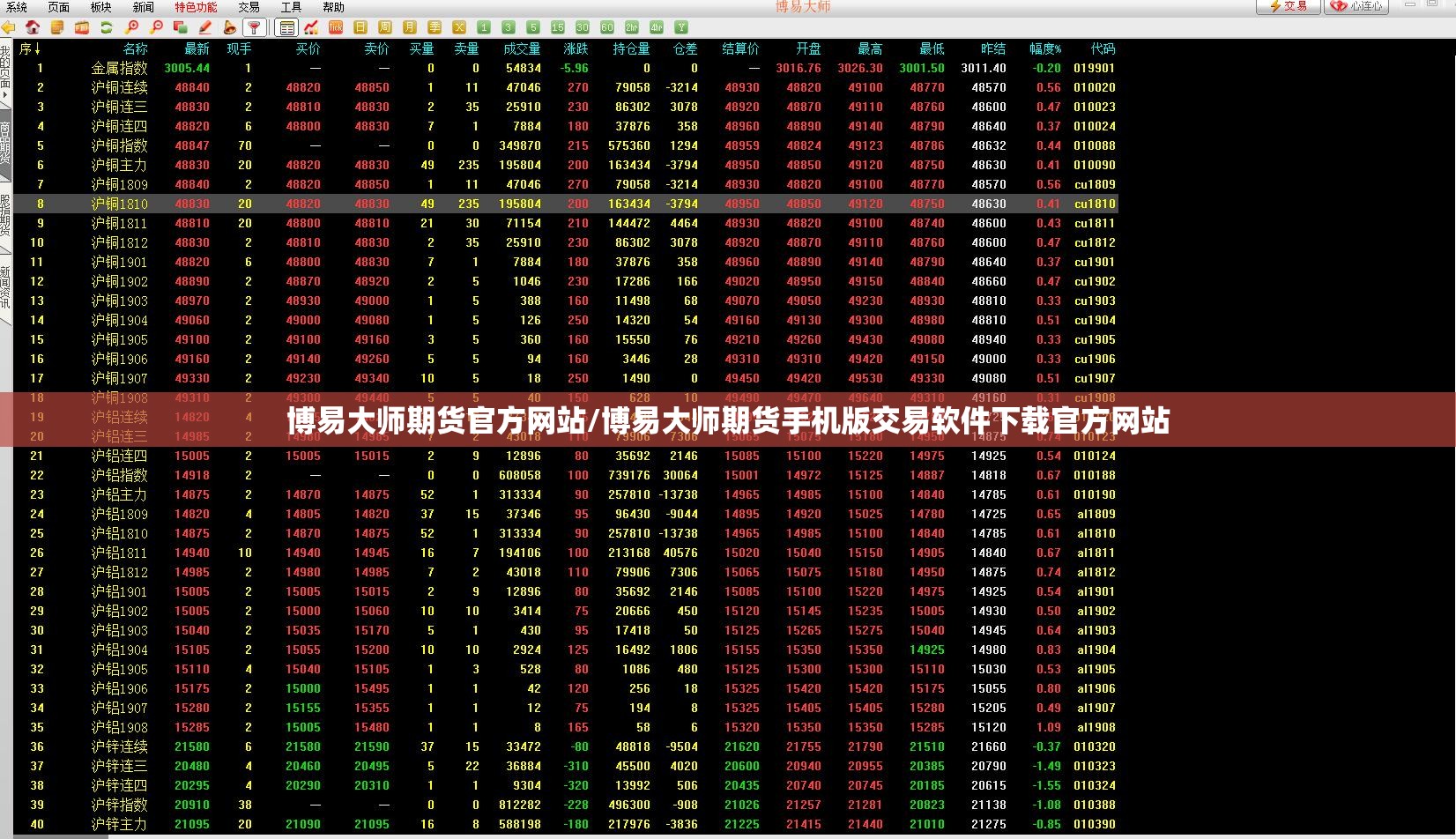Sort by the 序 column header

(31, 48)
